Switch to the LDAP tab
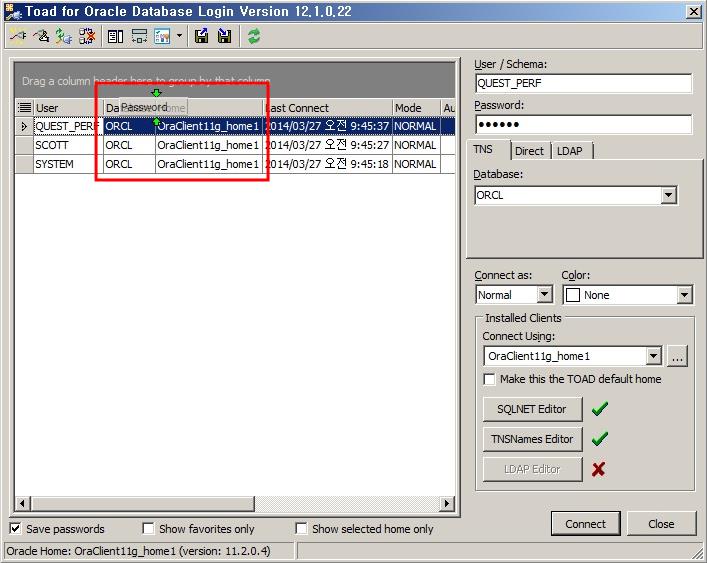The image size is (707, 563). tap(572, 151)
